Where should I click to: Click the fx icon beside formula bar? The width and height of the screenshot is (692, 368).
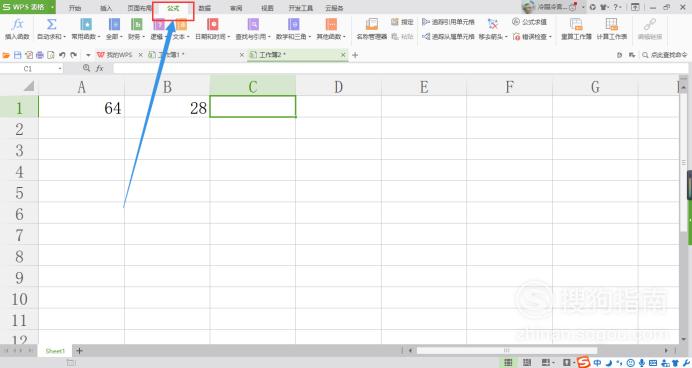coord(100,68)
